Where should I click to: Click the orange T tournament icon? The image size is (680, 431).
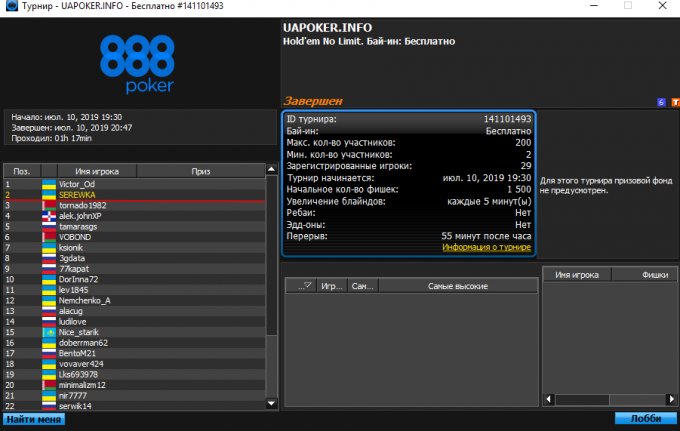point(676,102)
